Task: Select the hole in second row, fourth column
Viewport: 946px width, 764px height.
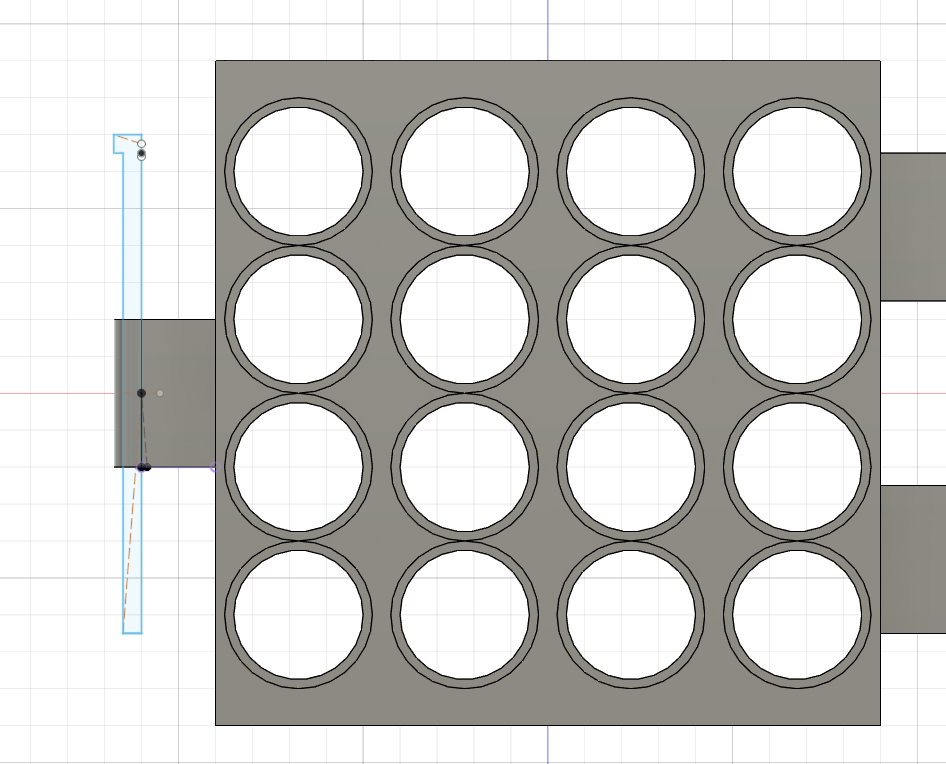Action: coord(797,319)
